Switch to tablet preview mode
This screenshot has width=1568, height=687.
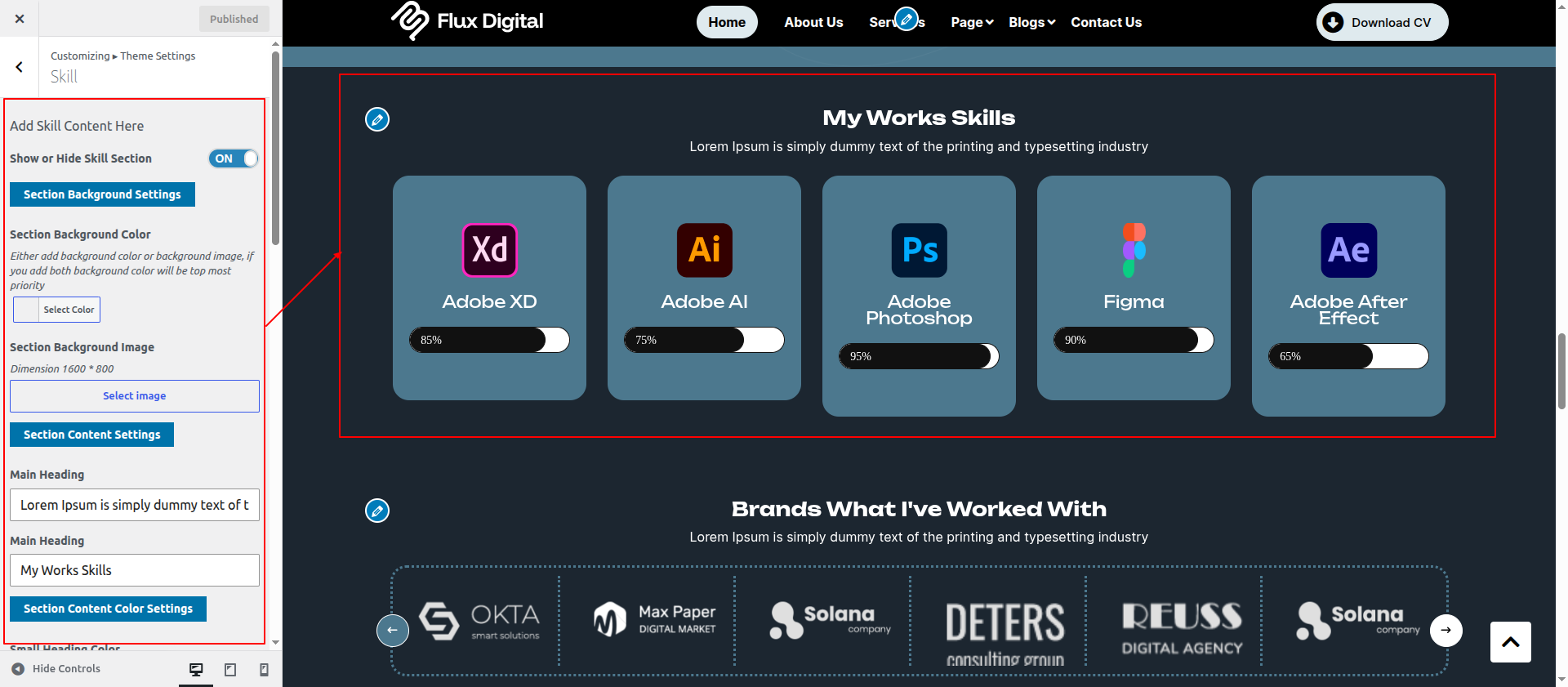(230, 670)
